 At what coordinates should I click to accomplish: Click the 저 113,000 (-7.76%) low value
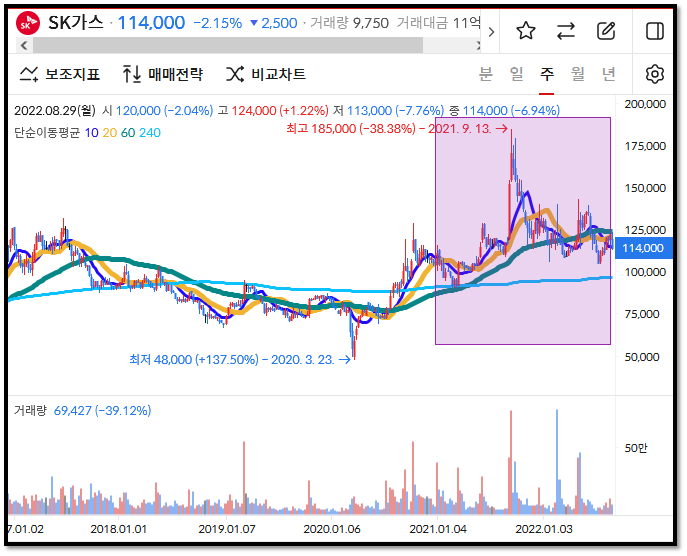click(389, 110)
